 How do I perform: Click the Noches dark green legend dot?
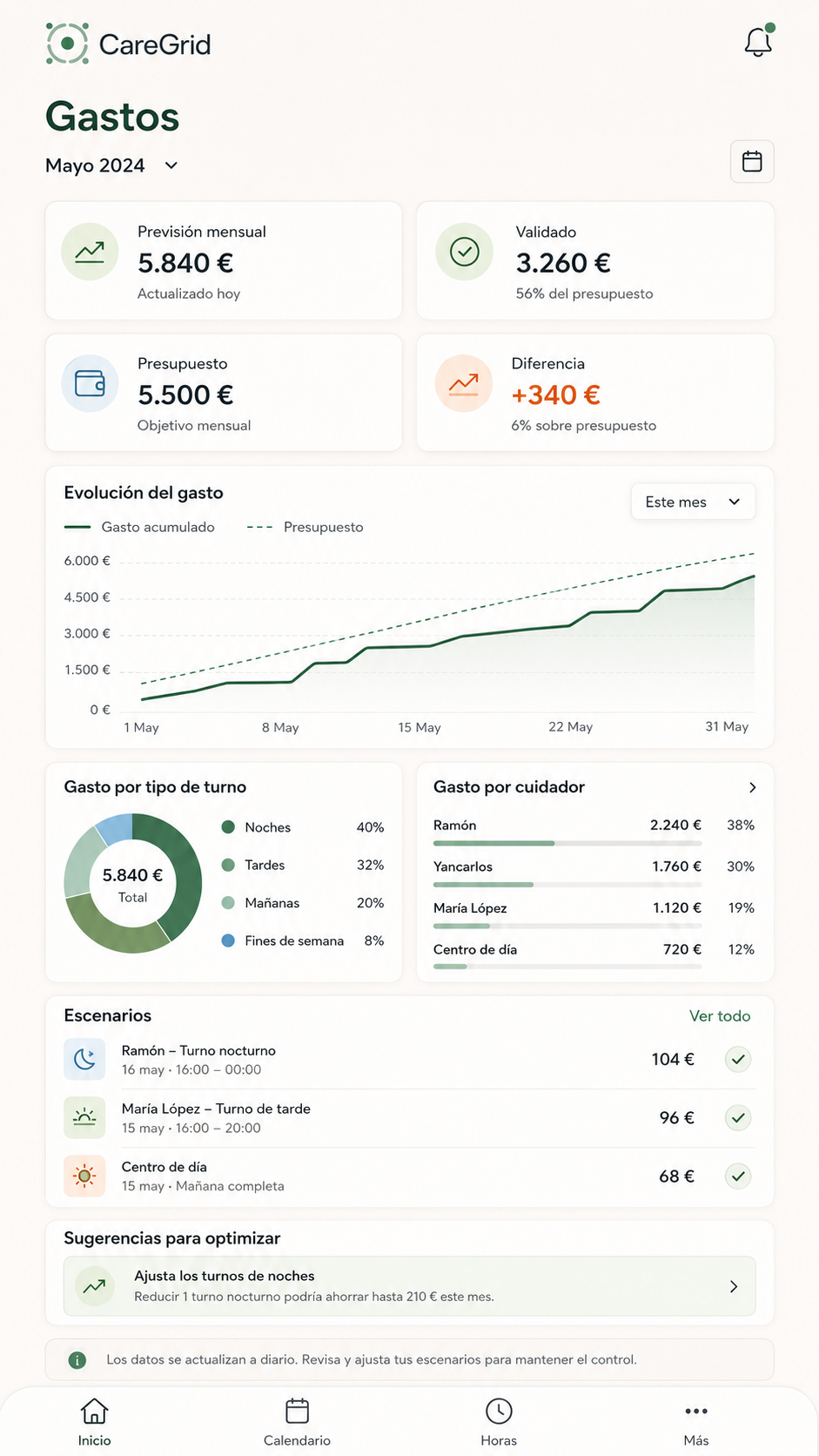(x=228, y=827)
